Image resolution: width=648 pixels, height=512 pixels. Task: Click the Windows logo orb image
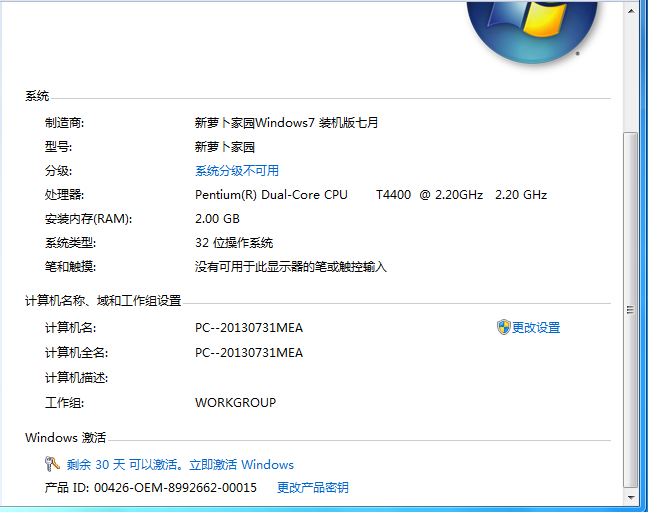532,31
